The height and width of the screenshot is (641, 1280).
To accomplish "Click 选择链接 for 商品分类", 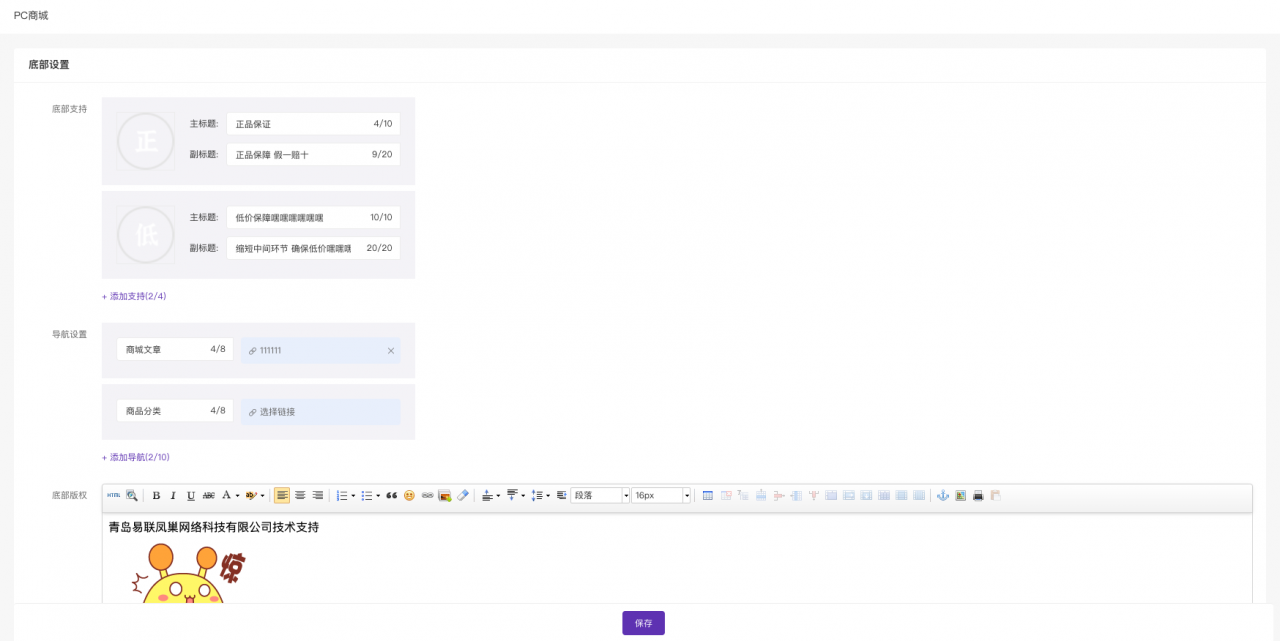I will 320,412.
